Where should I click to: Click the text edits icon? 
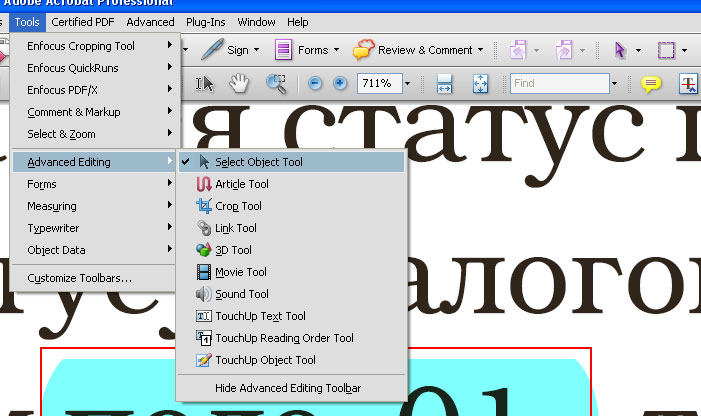(688, 84)
